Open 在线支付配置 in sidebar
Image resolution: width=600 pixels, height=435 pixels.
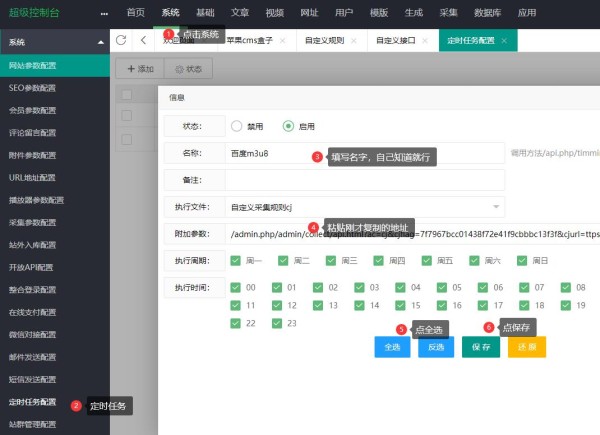[x=55, y=312]
